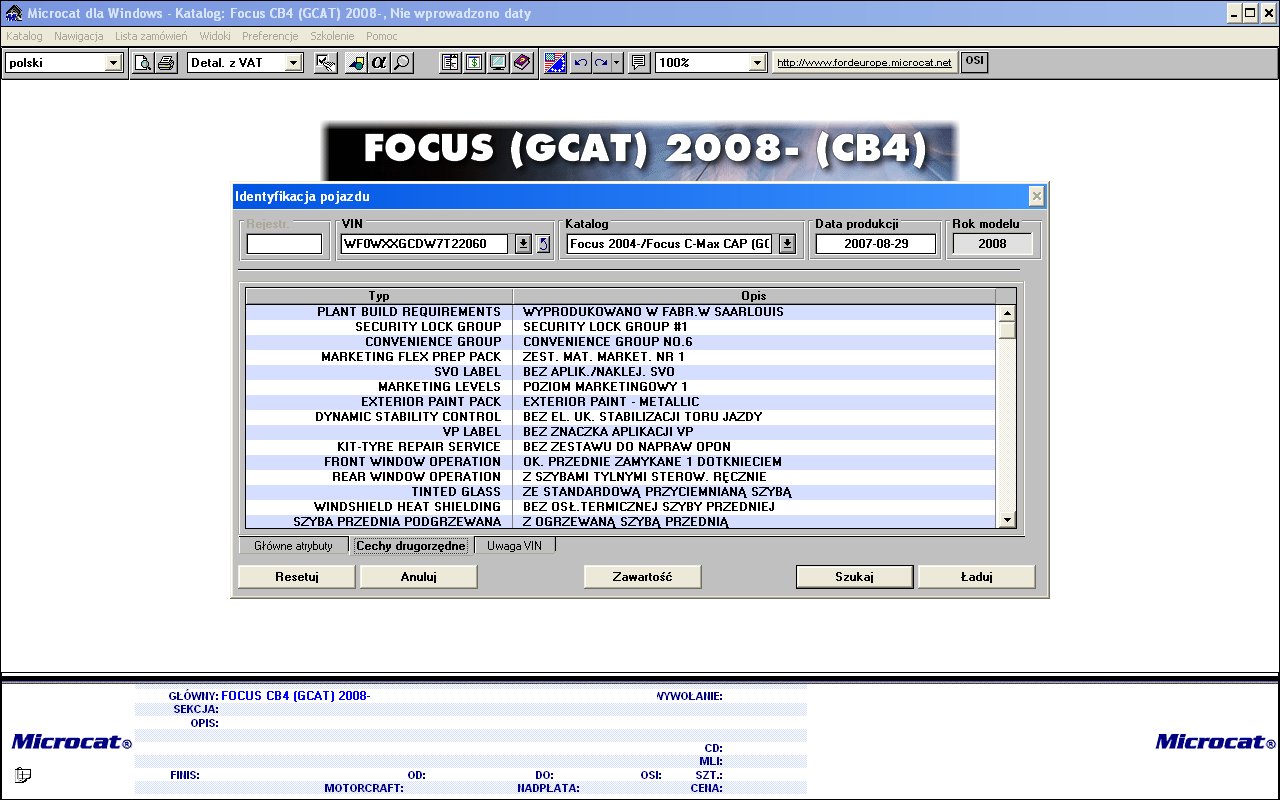
Task: Open the Lista zamówień menu
Action: pyautogui.click(x=151, y=36)
